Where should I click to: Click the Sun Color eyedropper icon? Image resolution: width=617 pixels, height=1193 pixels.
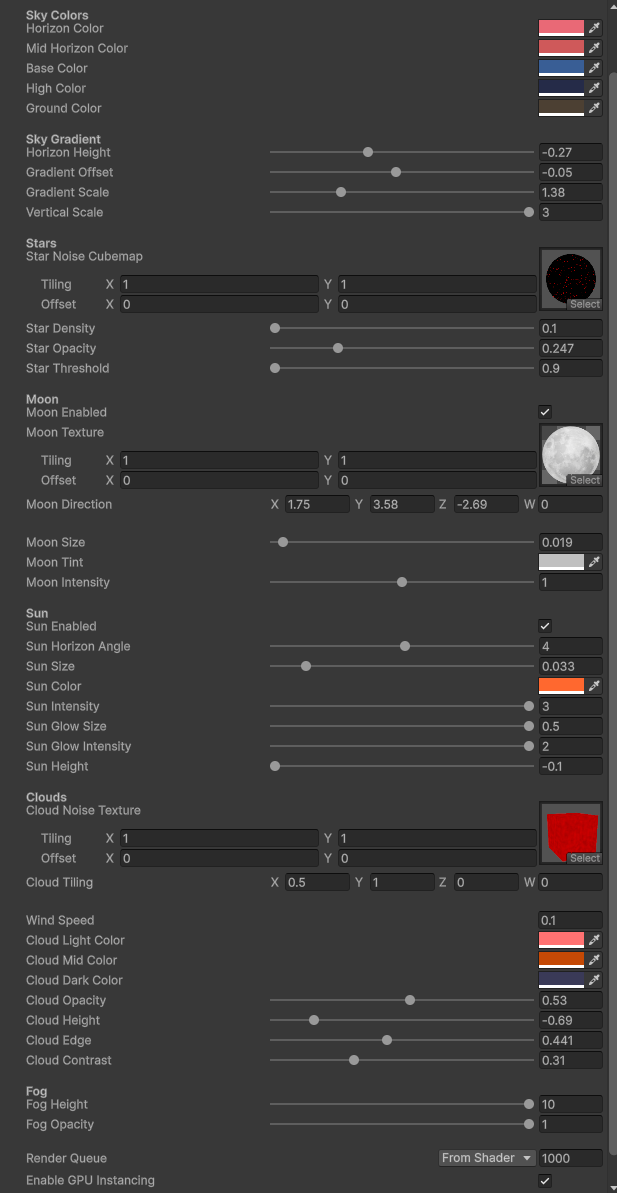click(x=594, y=686)
